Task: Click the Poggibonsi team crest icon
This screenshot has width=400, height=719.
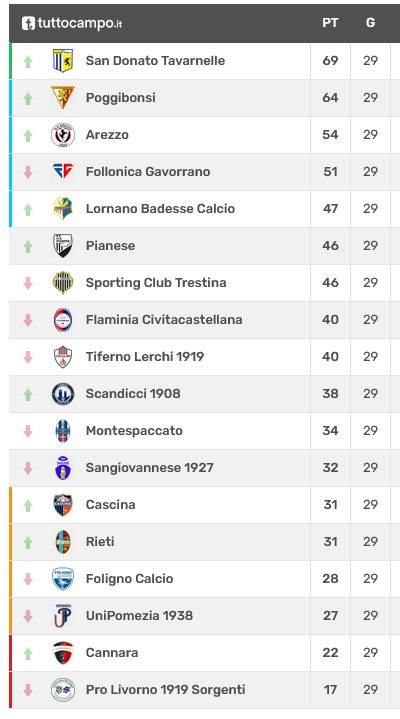Action: tap(63, 97)
